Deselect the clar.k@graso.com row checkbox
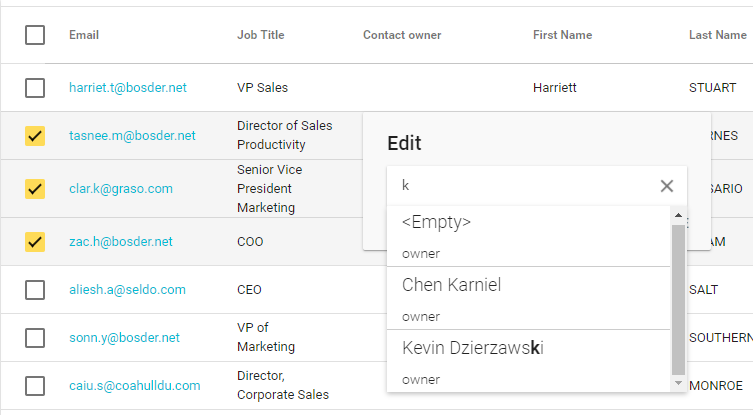Screen dimensions: 753x415 pyautogui.click(x=35, y=189)
